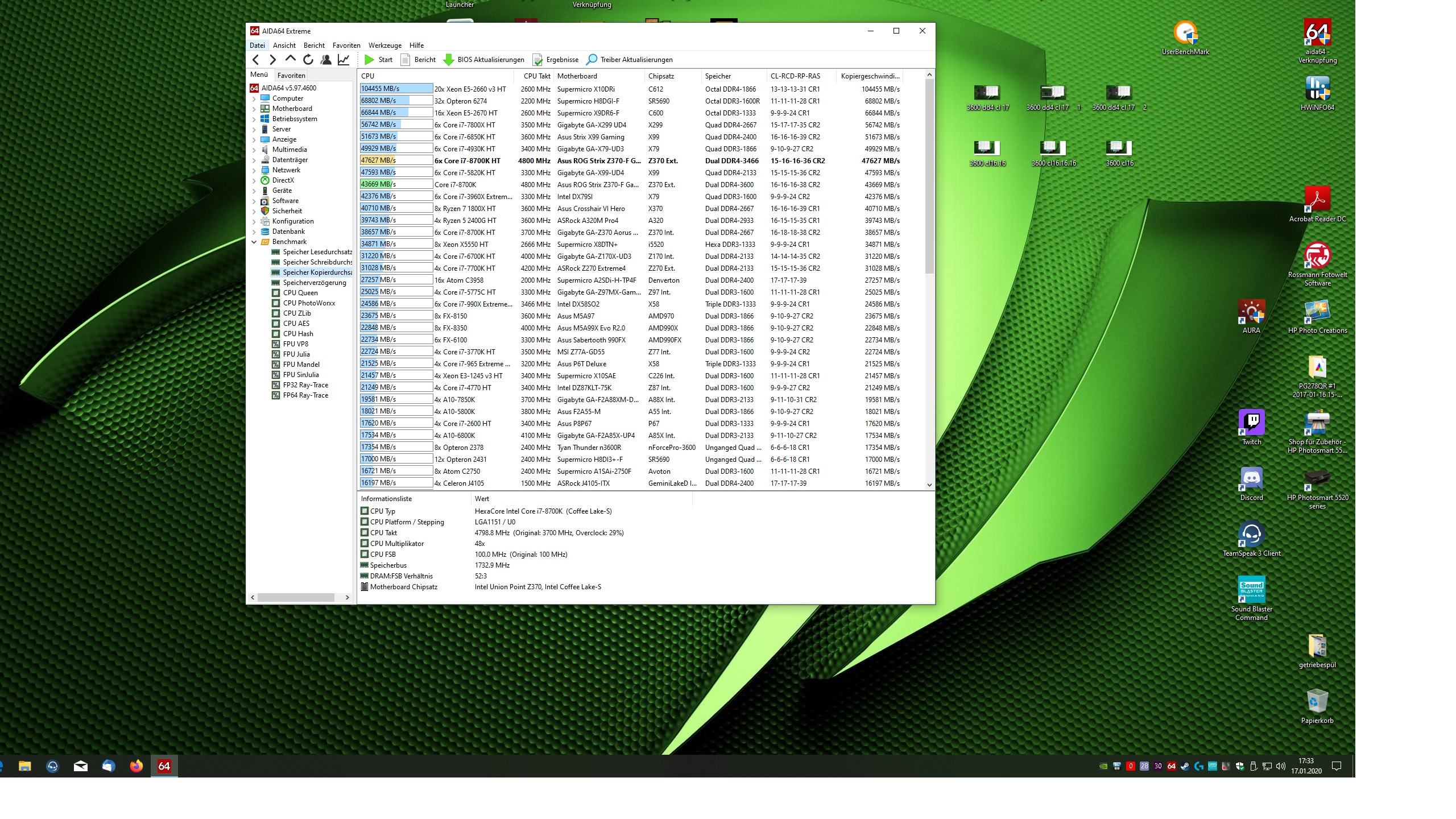Select FPU Julia benchmark
This screenshot has width=1456, height=819.
(x=291, y=354)
